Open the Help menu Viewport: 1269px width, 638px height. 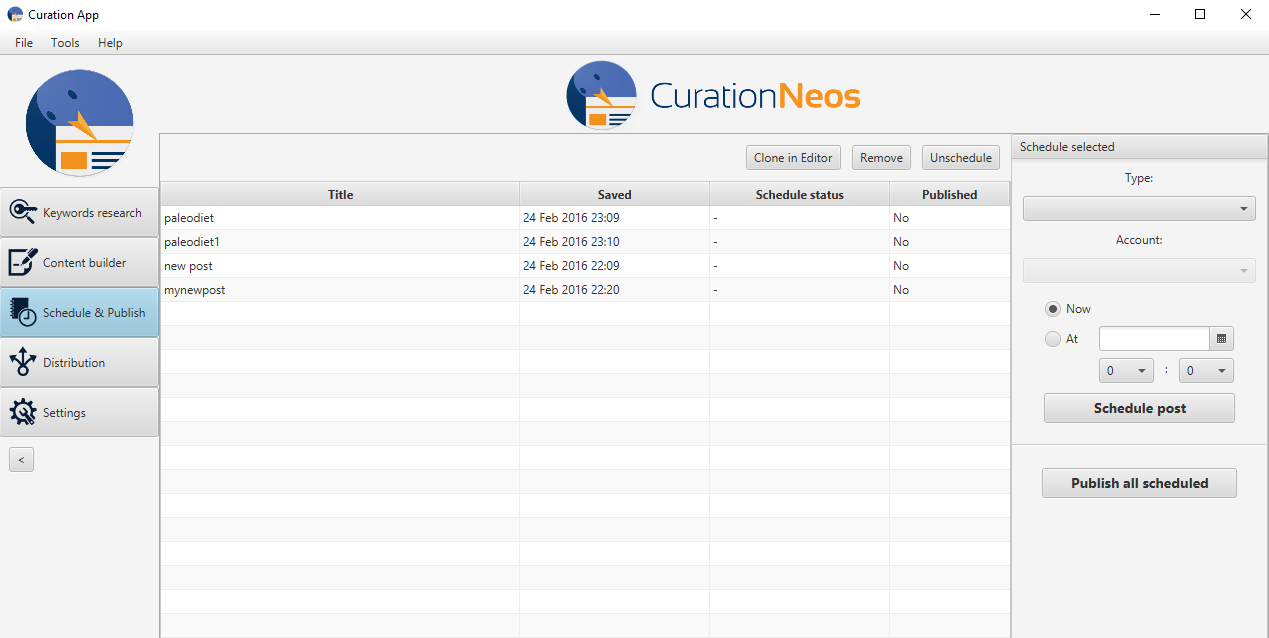(x=110, y=43)
